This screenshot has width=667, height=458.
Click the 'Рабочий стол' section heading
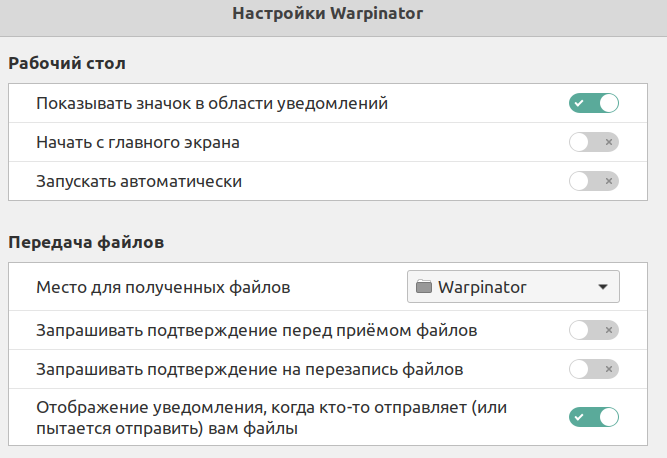67,63
